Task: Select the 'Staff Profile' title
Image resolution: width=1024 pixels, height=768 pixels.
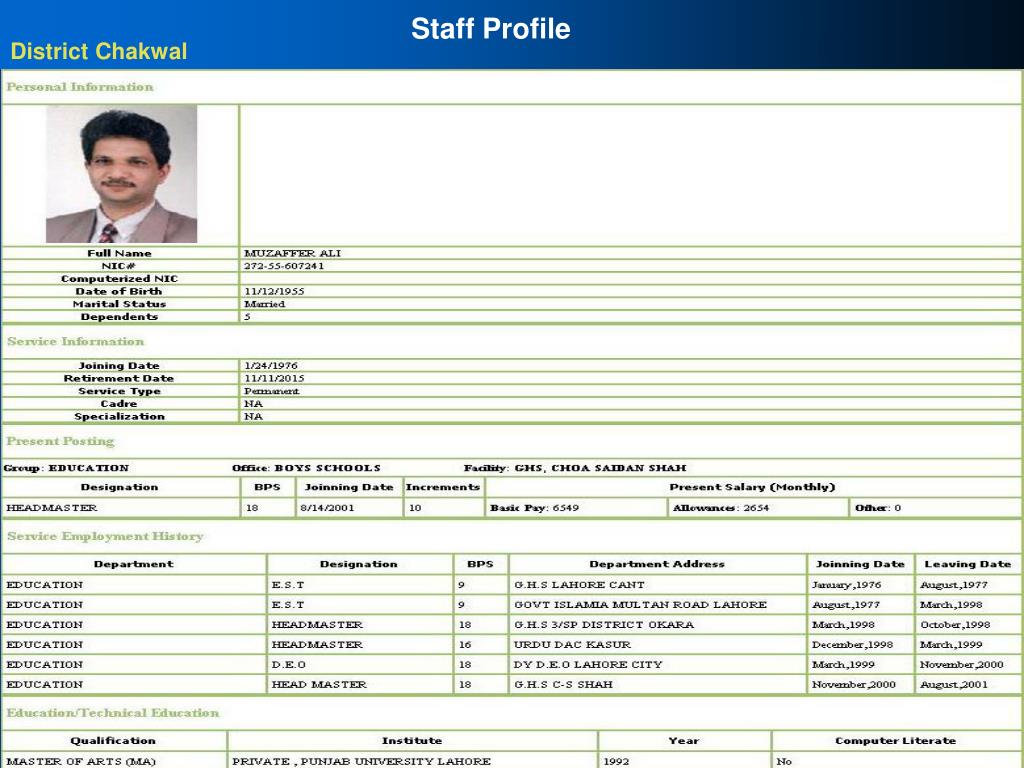Action: pos(490,29)
